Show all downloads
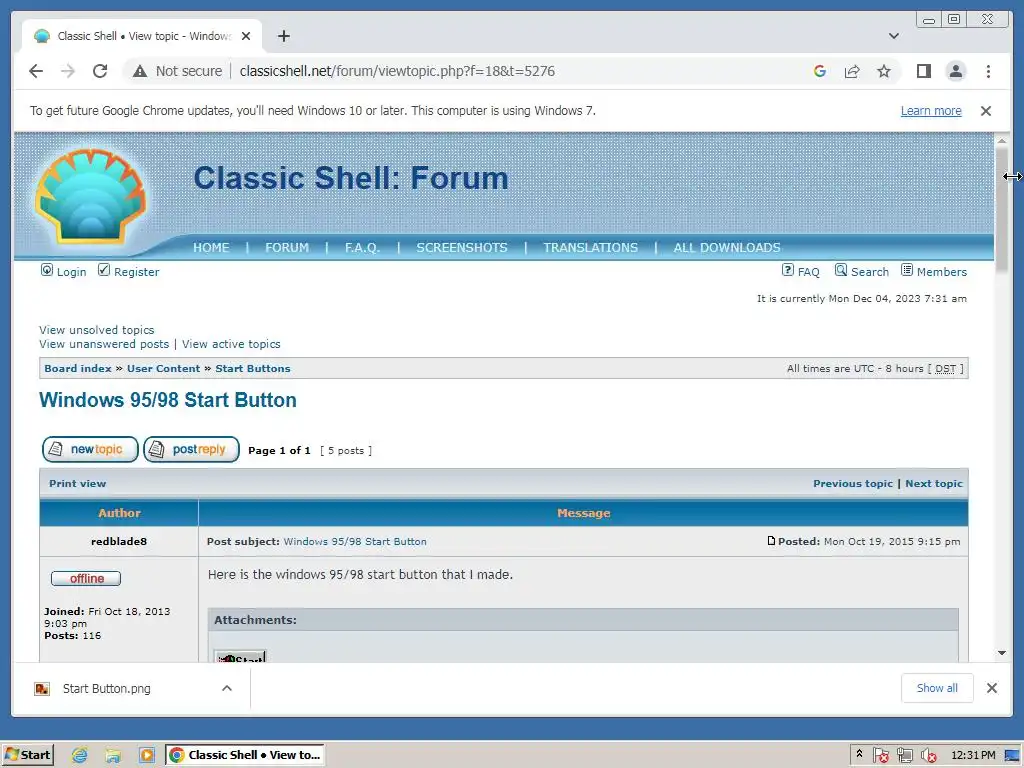This screenshot has height=768, width=1024. click(x=937, y=688)
